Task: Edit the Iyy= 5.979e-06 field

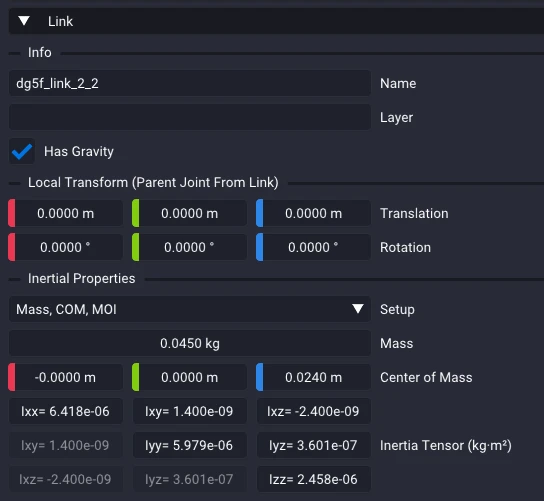Action: coord(189,445)
